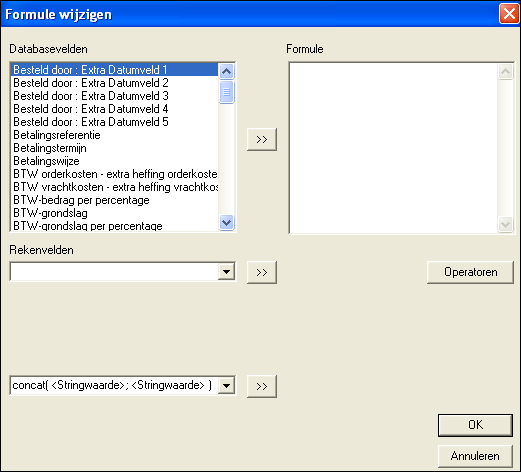Select Betalingstermijn field
The width and height of the screenshot is (521, 472).
[x=115, y=148]
